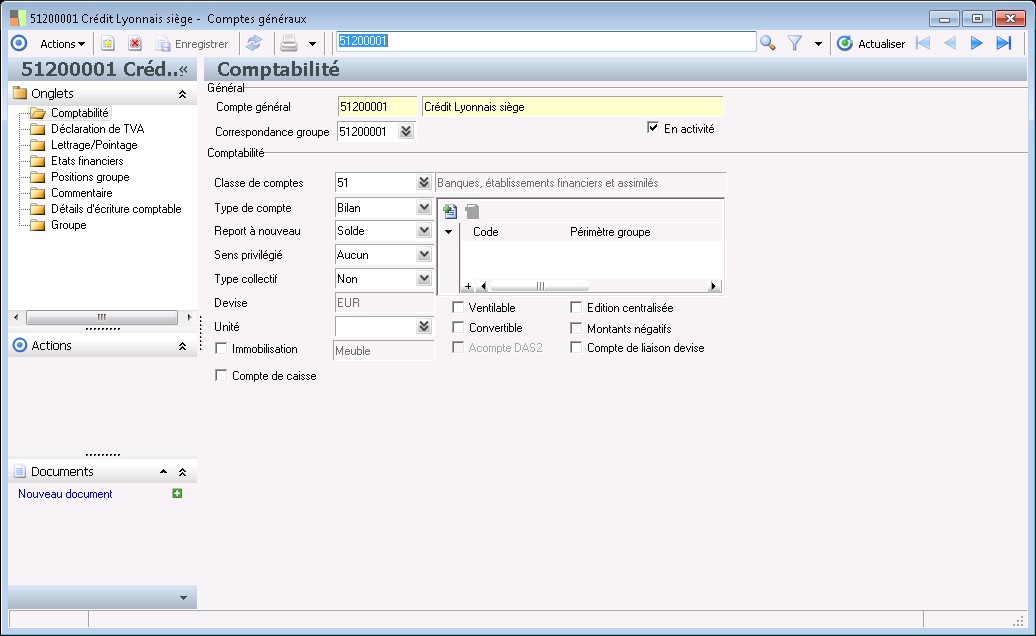1036x636 pixels.
Task: Select the Comptabilité tab in tree
Action: (x=79, y=113)
